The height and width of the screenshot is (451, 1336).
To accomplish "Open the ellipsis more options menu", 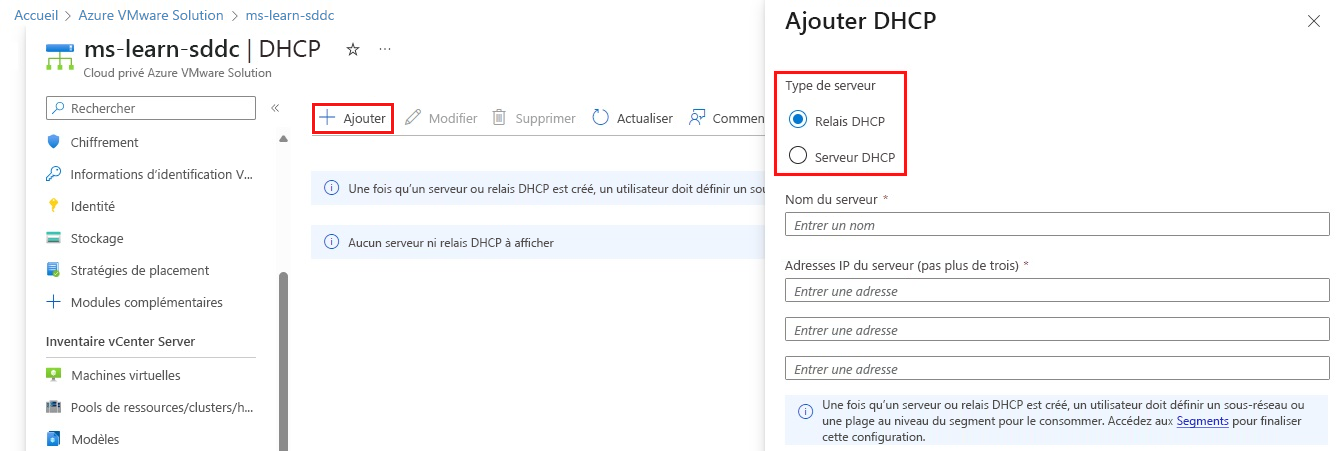I will point(385,49).
